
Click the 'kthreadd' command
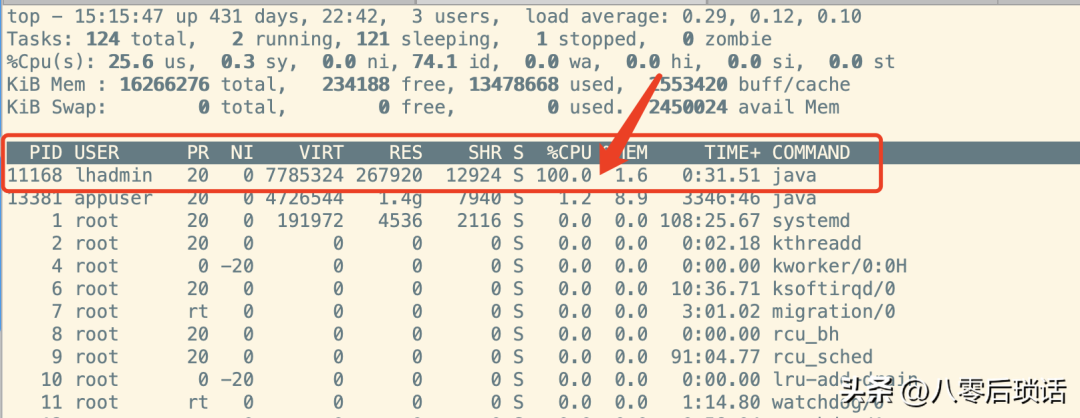click(817, 244)
